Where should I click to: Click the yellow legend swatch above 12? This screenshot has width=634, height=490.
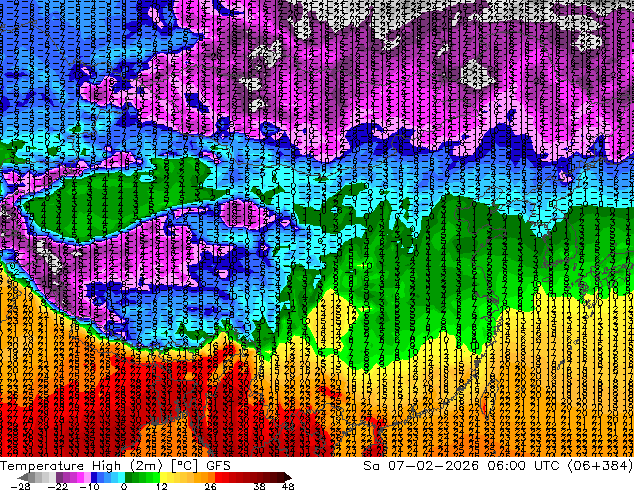click(163, 477)
